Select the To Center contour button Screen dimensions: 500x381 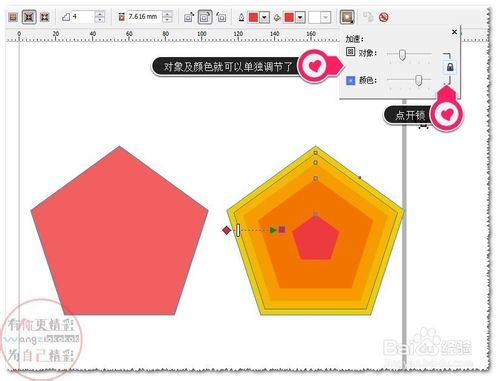pos(13,17)
